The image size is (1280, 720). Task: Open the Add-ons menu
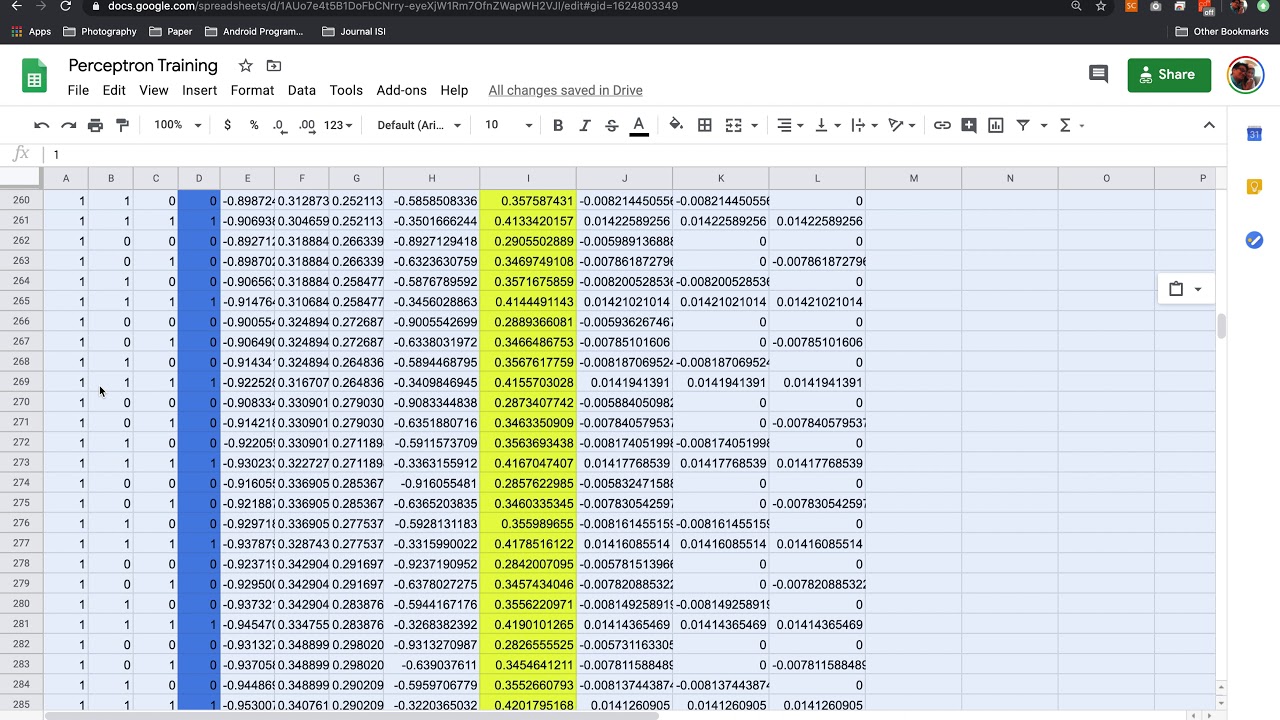coord(401,90)
